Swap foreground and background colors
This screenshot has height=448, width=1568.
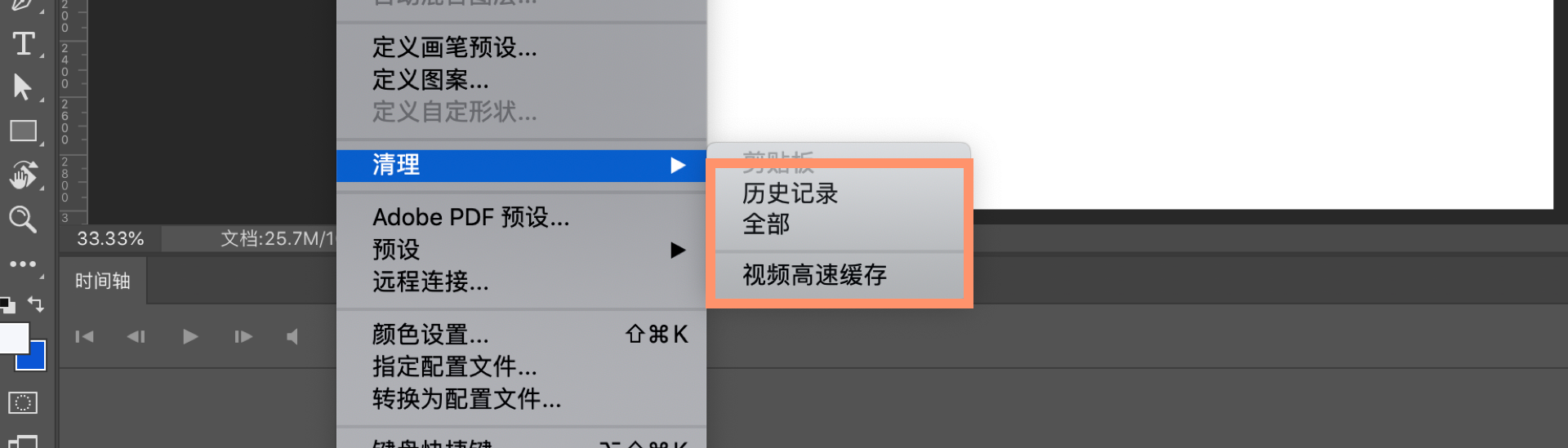tap(36, 304)
